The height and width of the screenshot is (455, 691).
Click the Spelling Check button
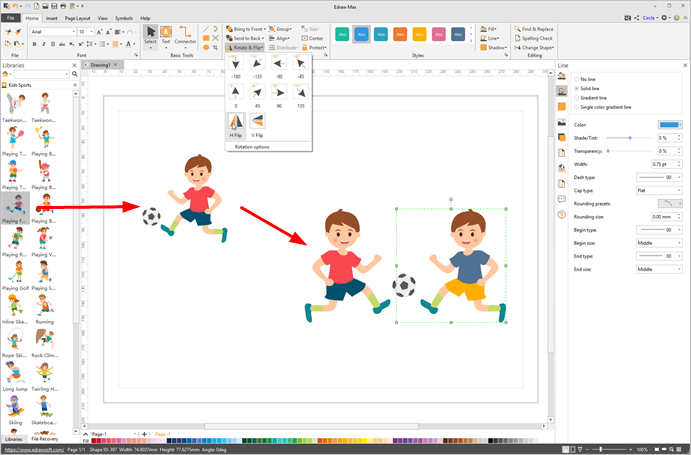(x=533, y=38)
